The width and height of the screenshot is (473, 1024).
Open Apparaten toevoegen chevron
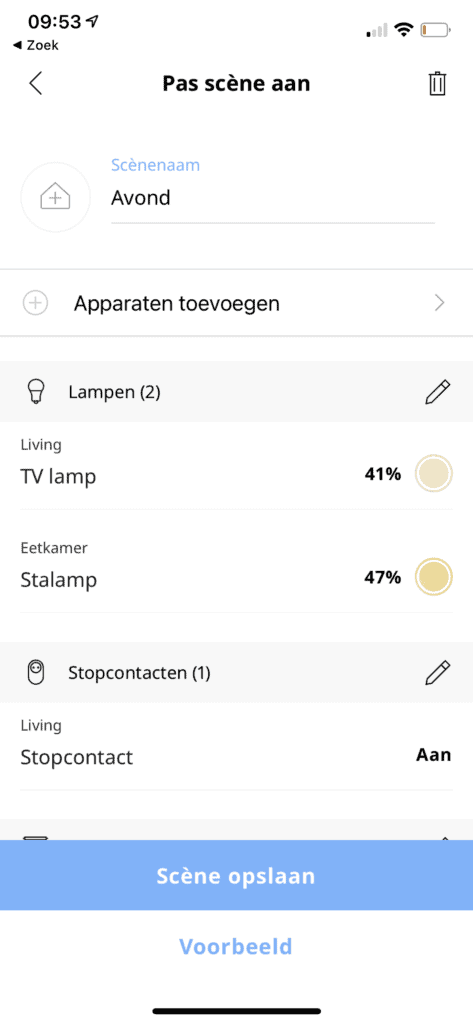tap(440, 303)
